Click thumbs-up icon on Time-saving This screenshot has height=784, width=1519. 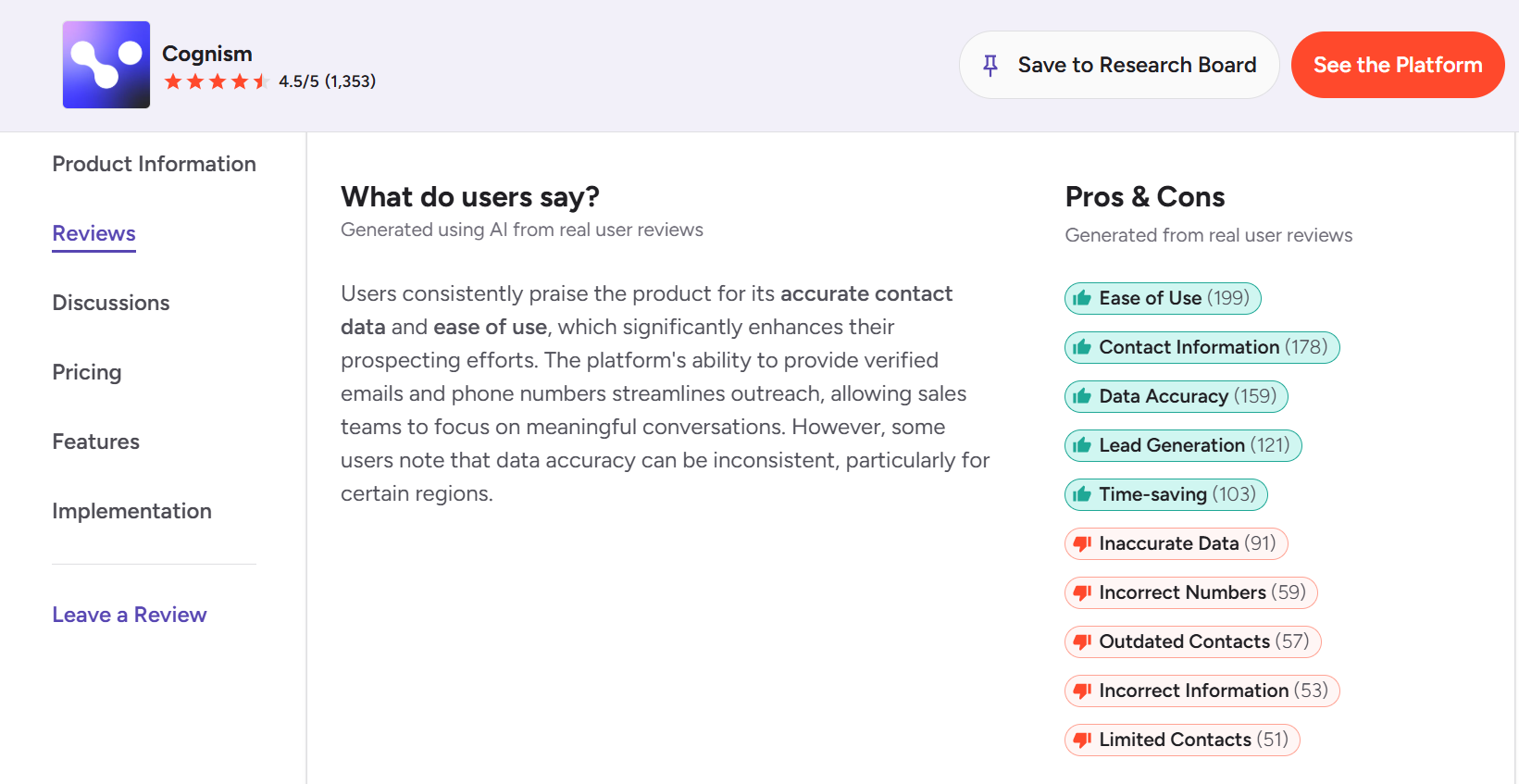pos(1082,494)
